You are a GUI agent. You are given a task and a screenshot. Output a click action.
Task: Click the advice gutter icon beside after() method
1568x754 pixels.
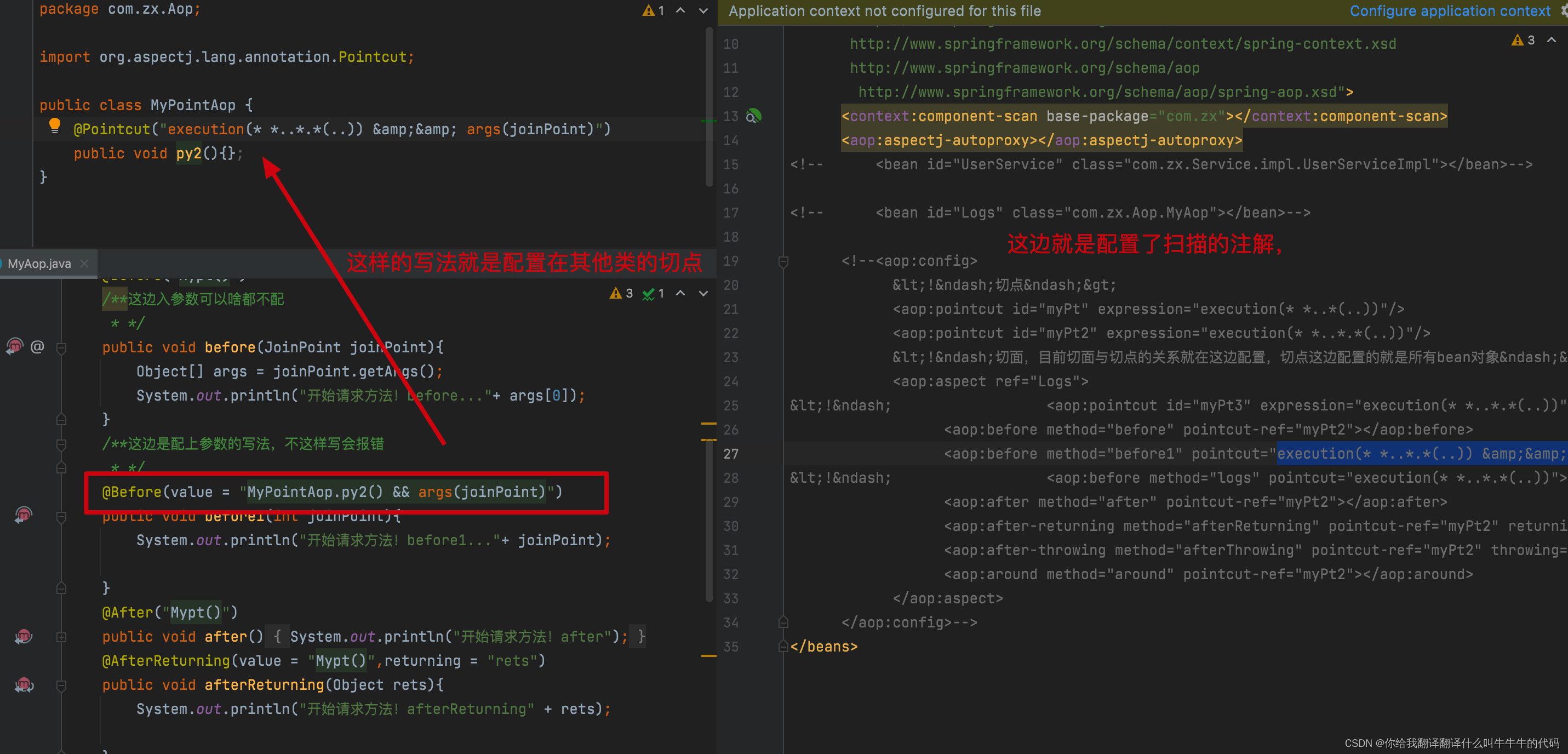23,636
